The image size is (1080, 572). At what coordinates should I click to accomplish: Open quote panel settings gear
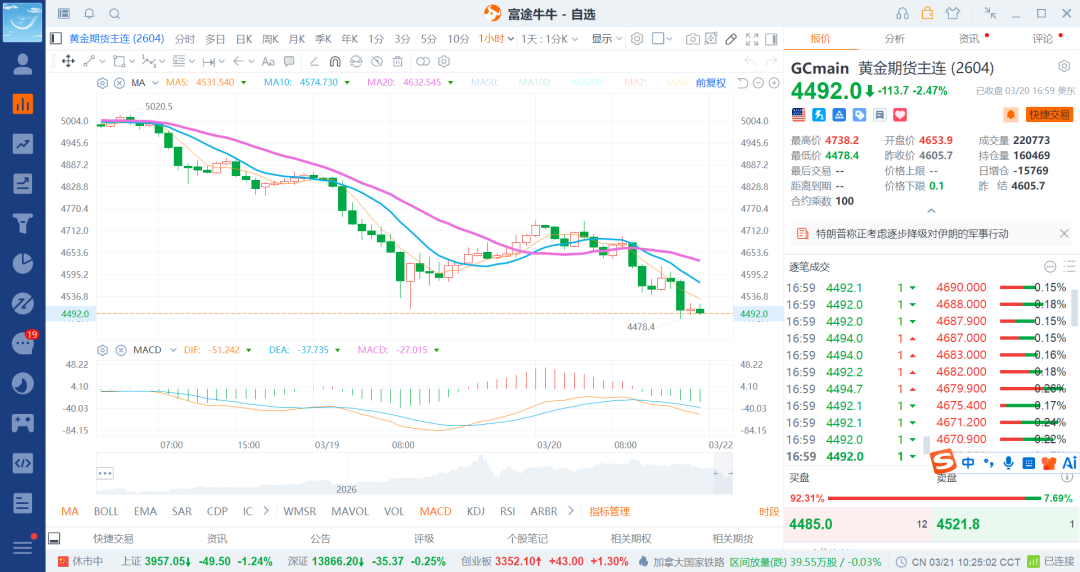(x=1064, y=66)
